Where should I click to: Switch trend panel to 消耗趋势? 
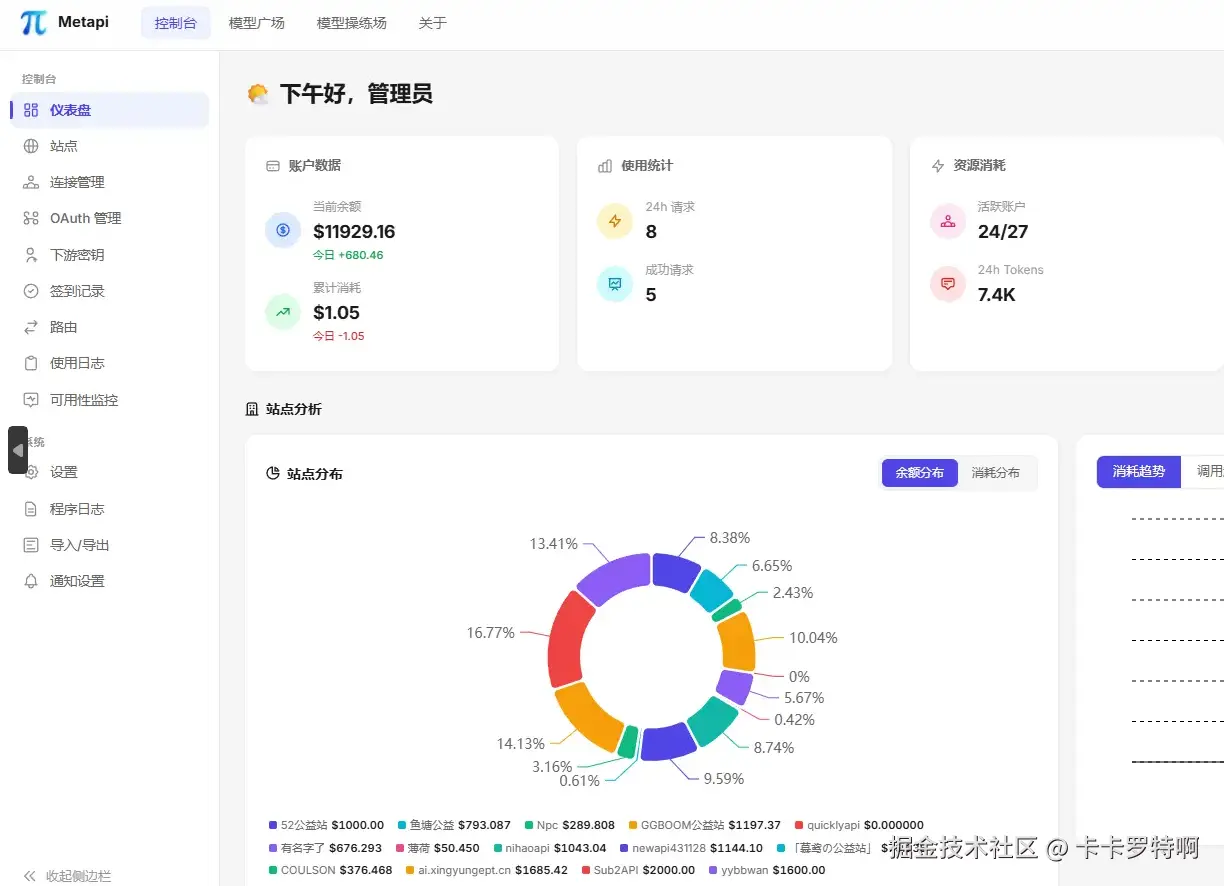(1138, 471)
